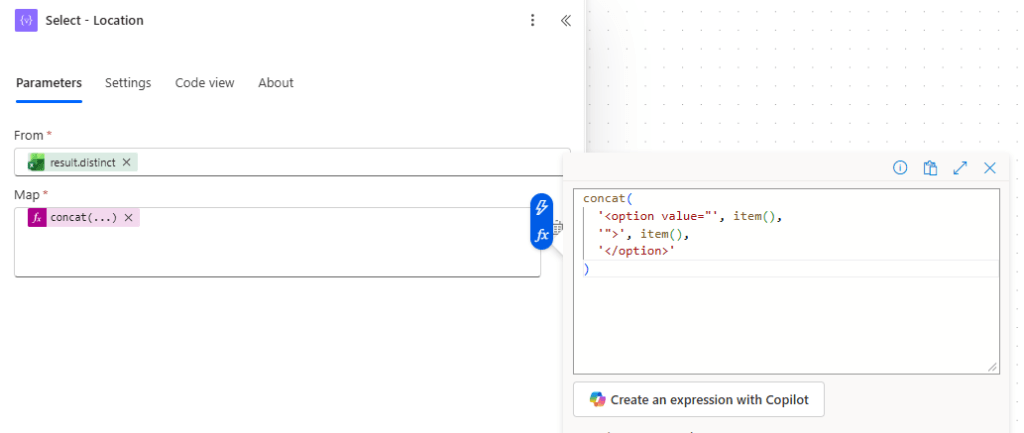The image size is (1024, 433).
Task: Open the Code view tab
Action: pos(204,83)
